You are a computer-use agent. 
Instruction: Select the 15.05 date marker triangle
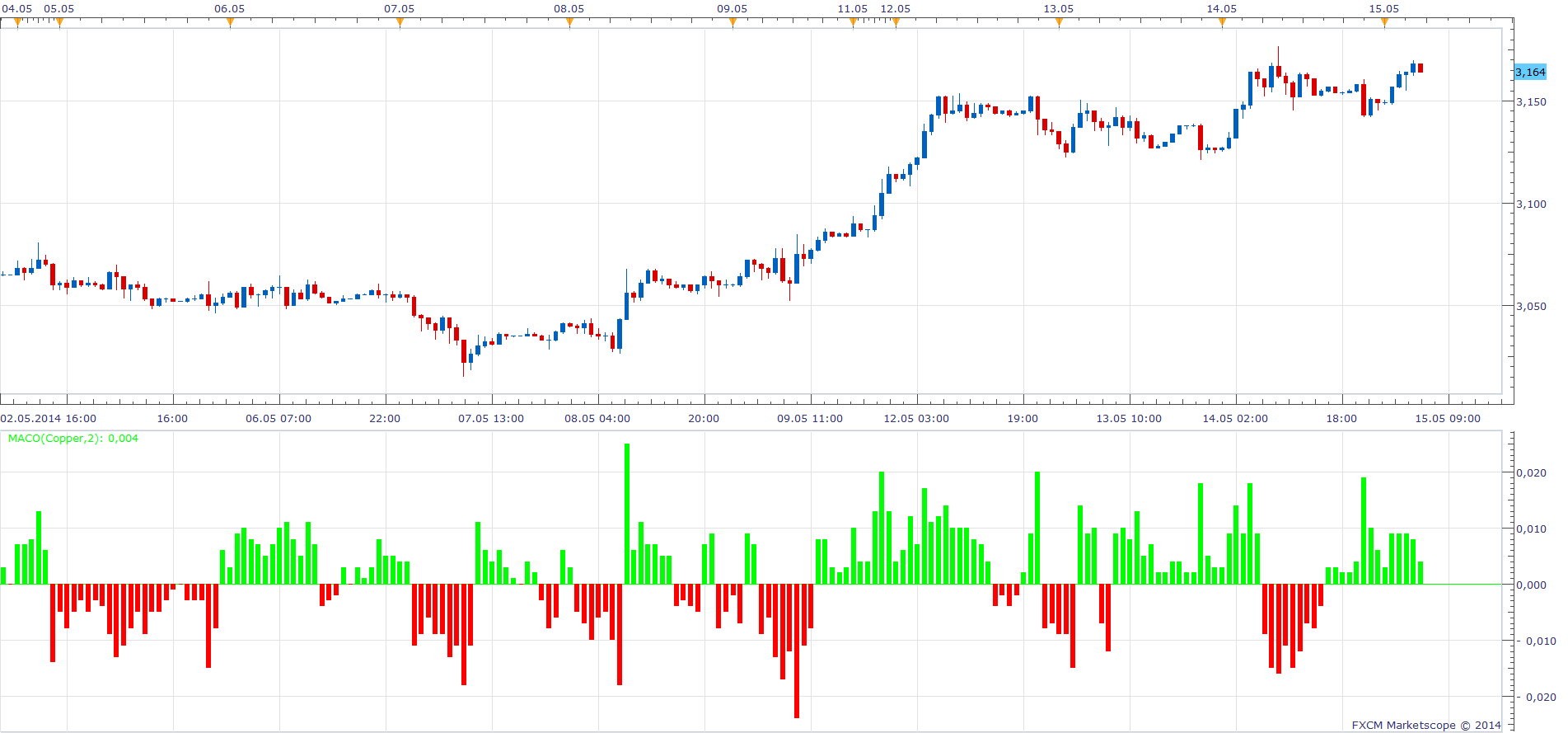1384,22
